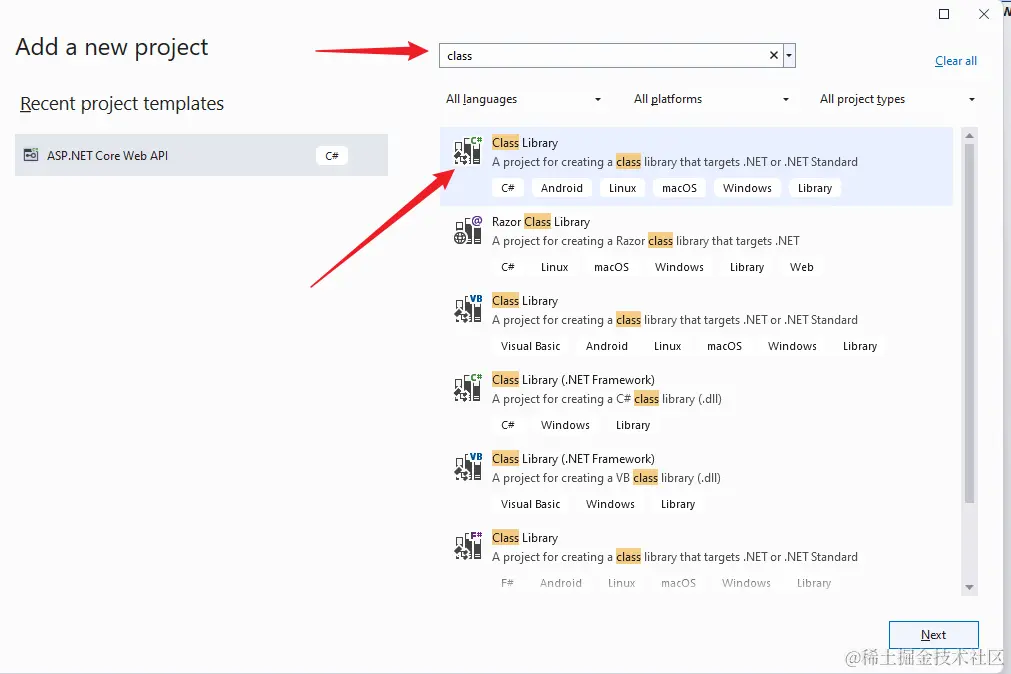Clear the search box with the X icon

(x=774, y=55)
